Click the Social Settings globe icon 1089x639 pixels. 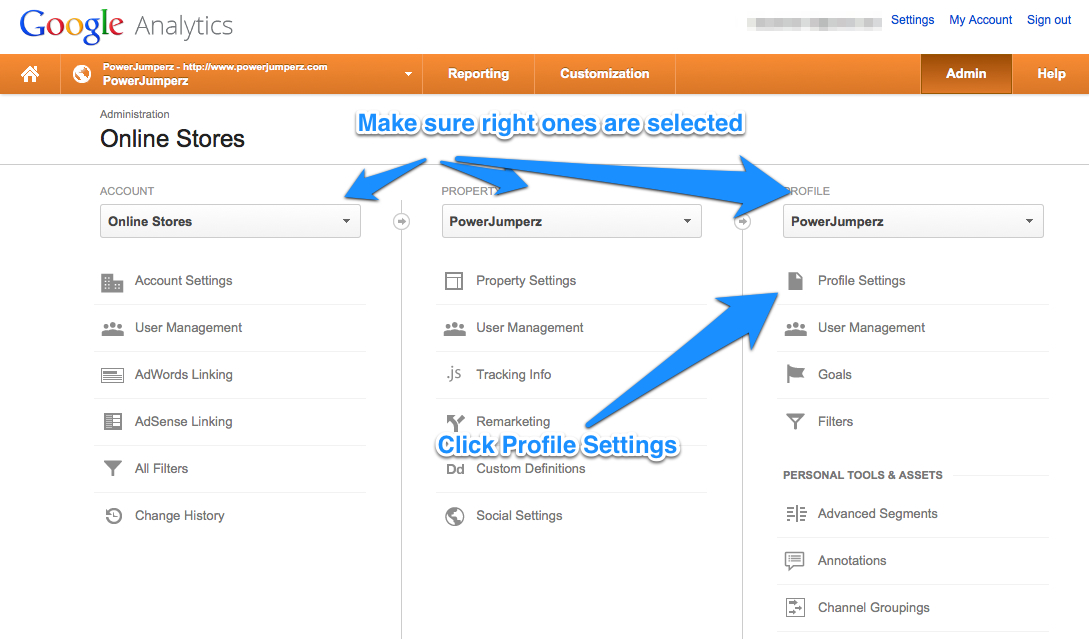(x=455, y=516)
